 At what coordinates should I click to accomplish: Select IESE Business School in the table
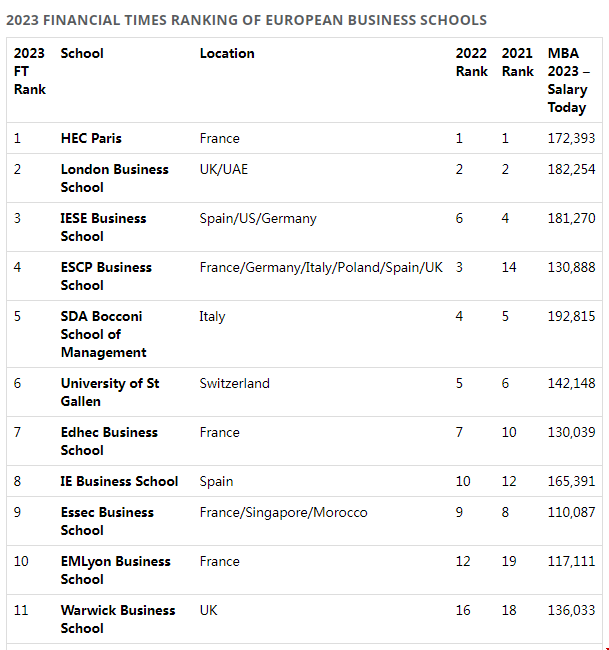[x=103, y=227]
